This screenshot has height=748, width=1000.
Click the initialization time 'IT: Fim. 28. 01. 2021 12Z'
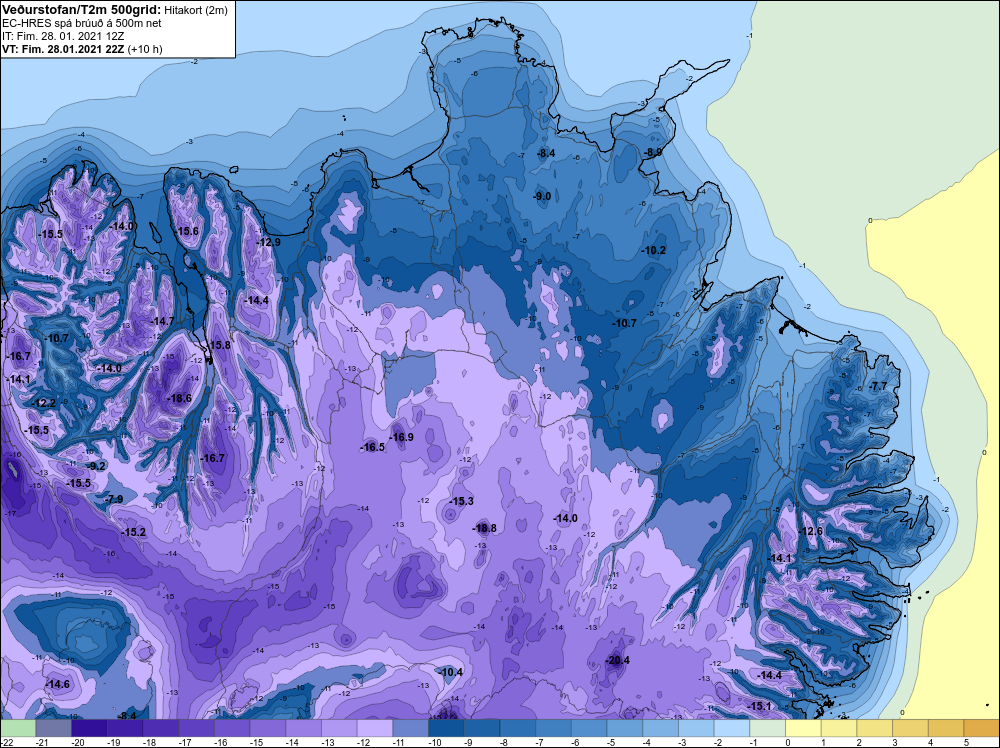[62, 36]
